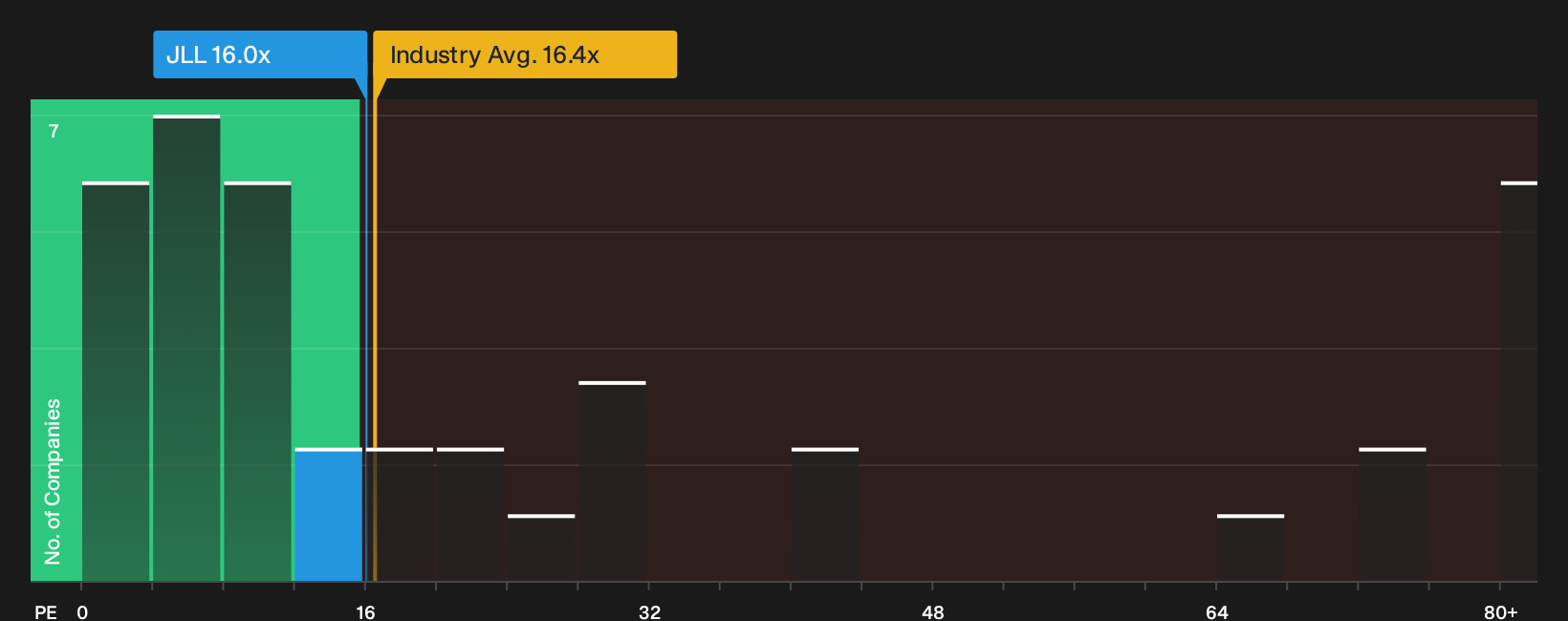Click the isolated dark bar between 32 and 48
Image resolution: width=1568 pixels, height=621 pixels.
point(825,515)
